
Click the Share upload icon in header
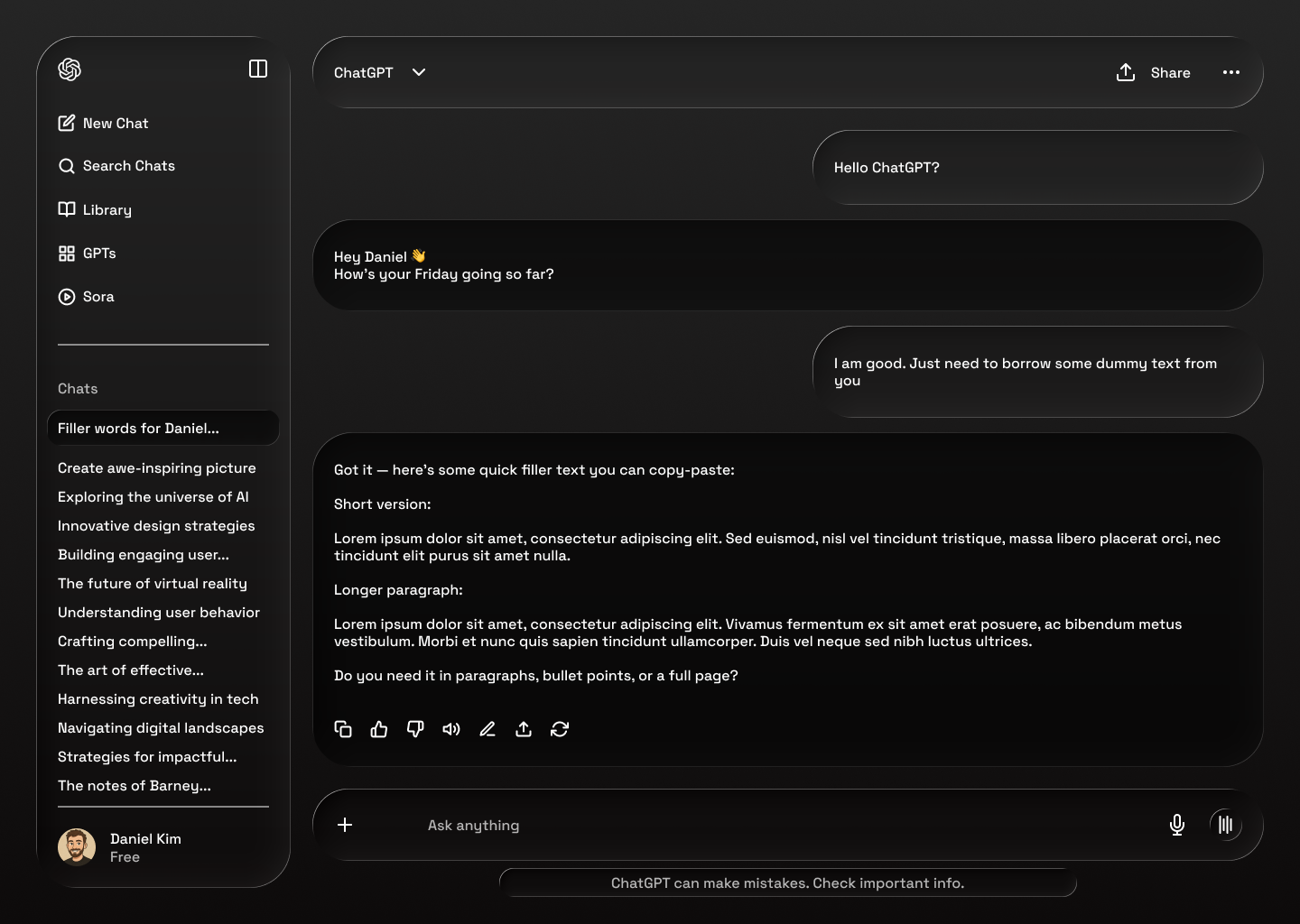(1126, 72)
